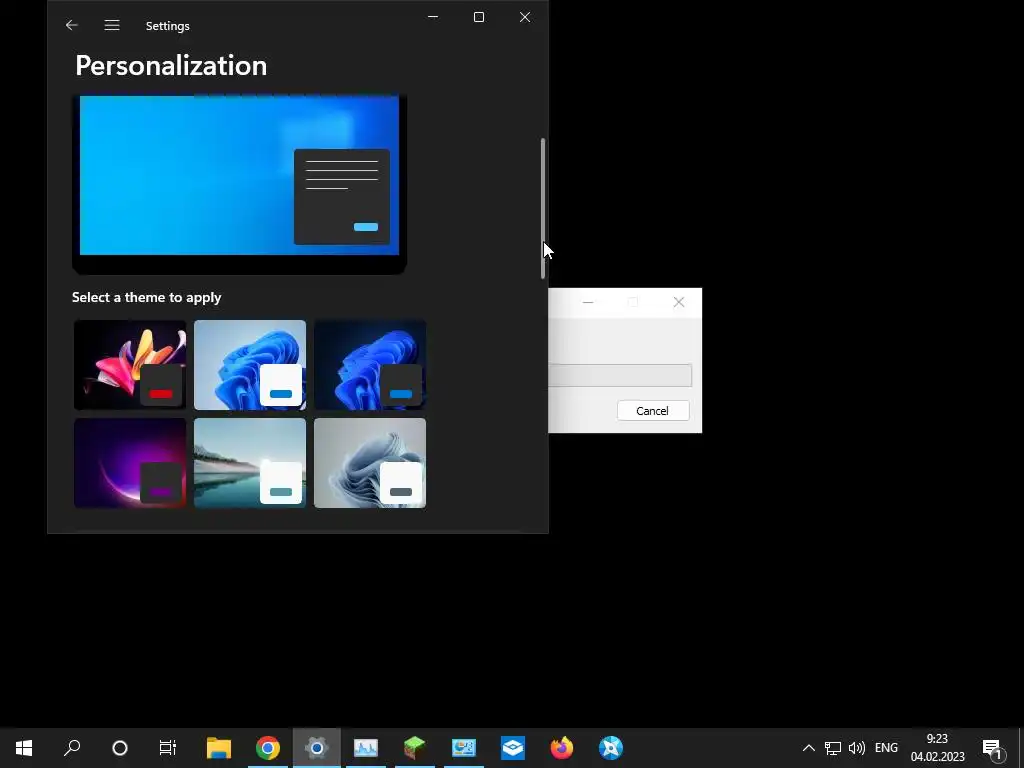
Task: Change the ENG input language
Action: [x=886, y=748]
